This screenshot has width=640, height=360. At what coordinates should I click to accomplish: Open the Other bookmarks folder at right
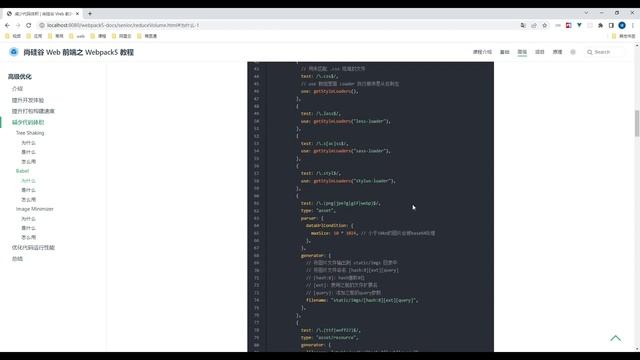point(623,36)
